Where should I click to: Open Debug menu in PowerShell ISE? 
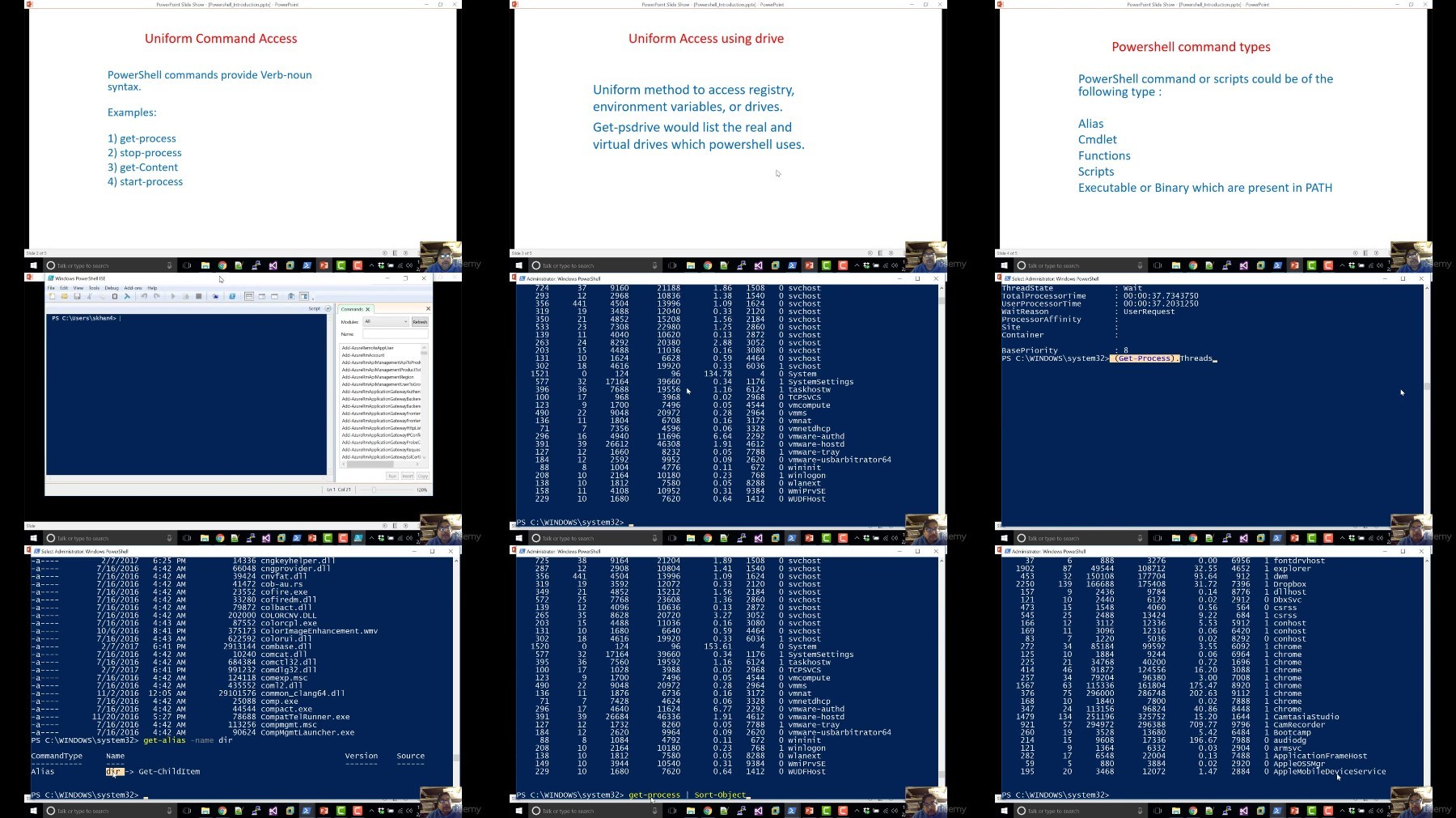[112, 287]
